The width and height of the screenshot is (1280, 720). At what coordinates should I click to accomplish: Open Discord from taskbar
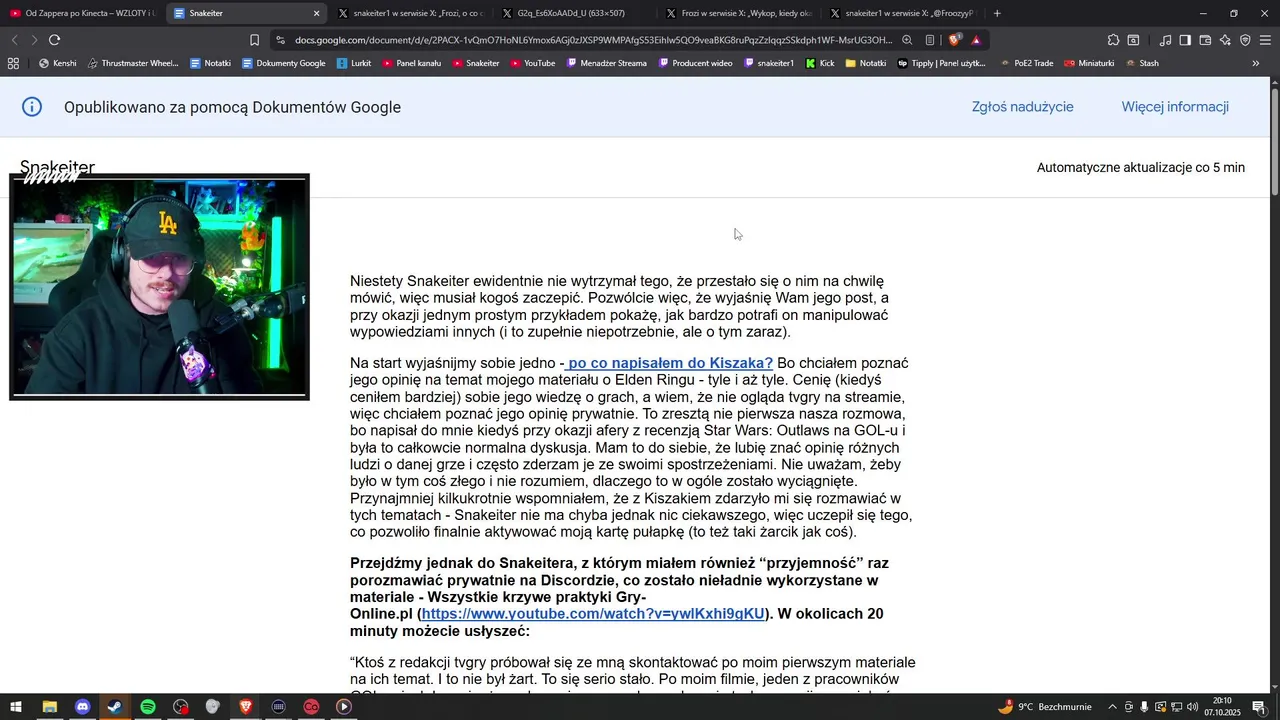pos(82,707)
